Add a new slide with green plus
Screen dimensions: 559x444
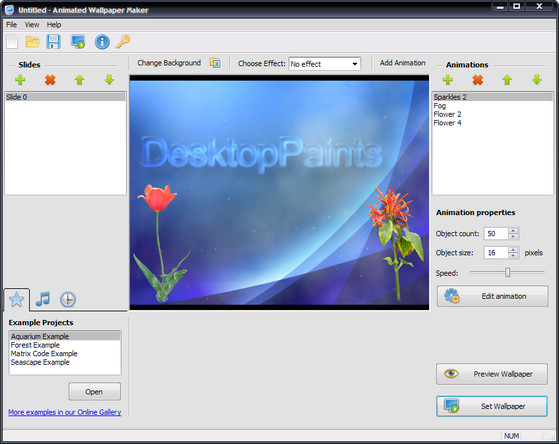pyautogui.click(x=20, y=80)
